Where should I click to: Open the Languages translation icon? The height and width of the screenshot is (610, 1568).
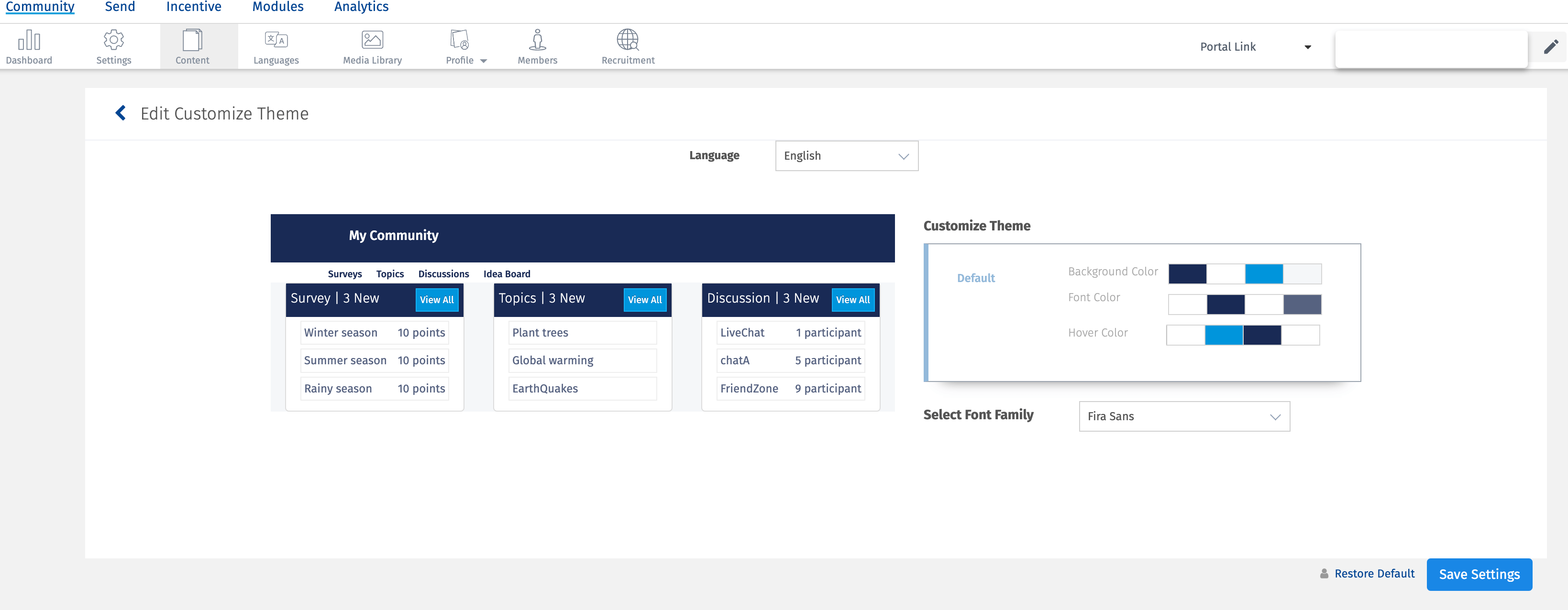tap(276, 40)
